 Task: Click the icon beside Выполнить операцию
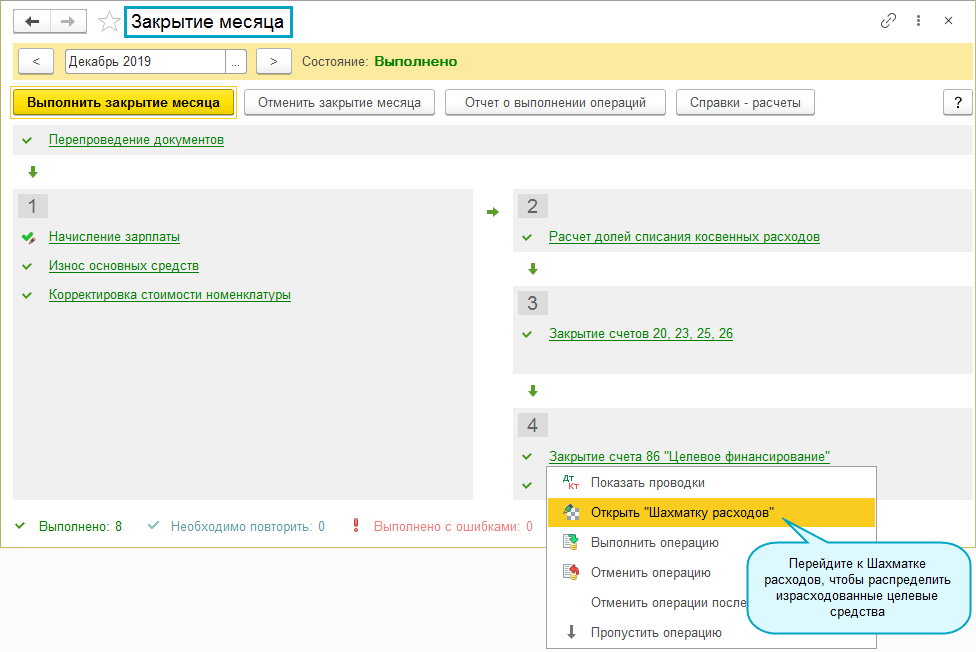pyautogui.click(x=571, y=542)
